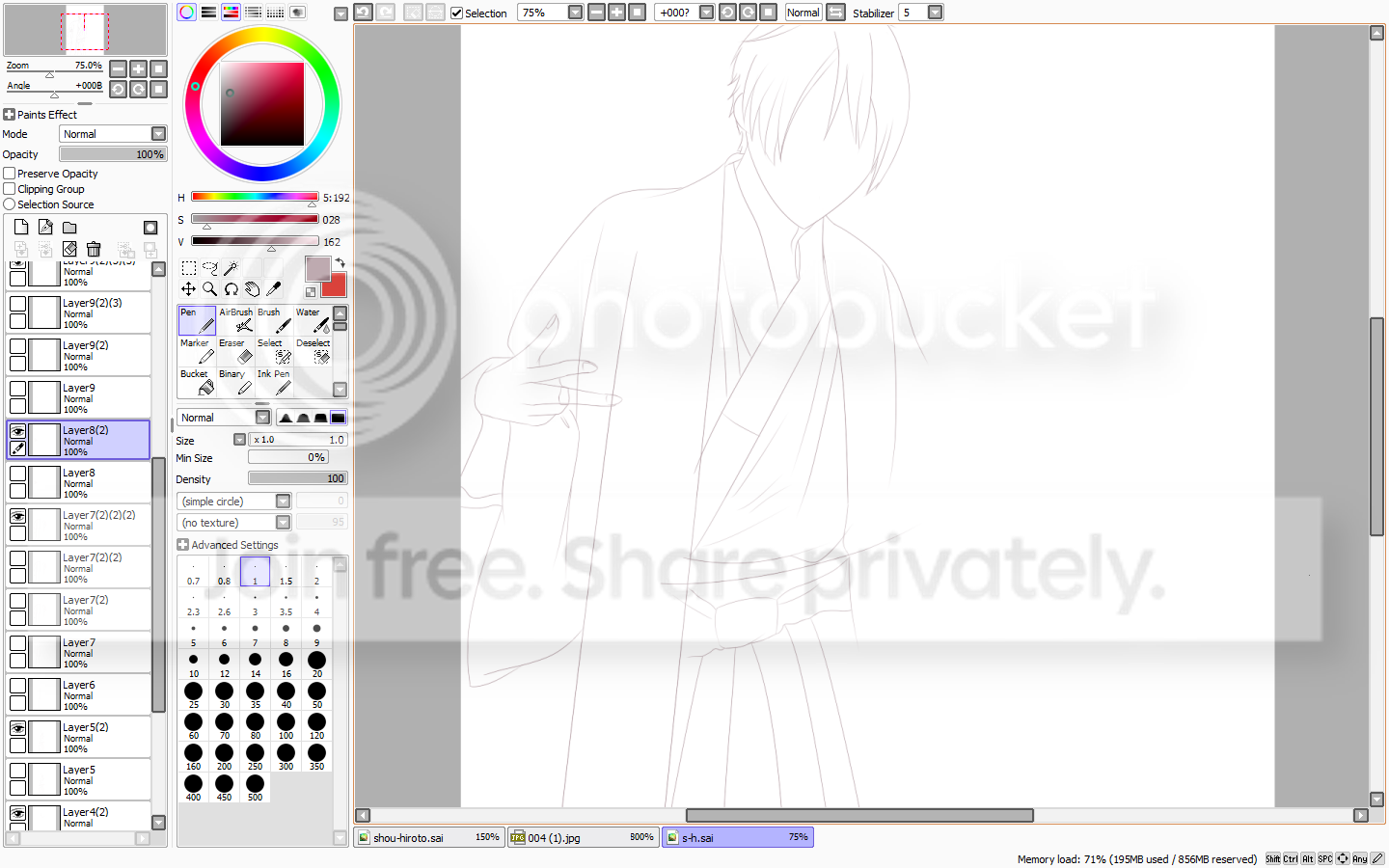
Task: Click the redo arrow in top toolbar
Action: coord(385,13)
